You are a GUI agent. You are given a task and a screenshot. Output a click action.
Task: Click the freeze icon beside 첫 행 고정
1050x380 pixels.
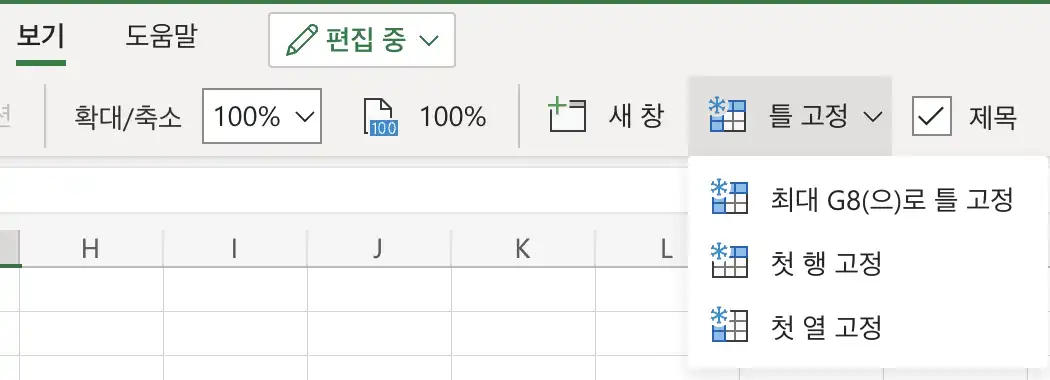pyautogui.click(x=729, y=261)
